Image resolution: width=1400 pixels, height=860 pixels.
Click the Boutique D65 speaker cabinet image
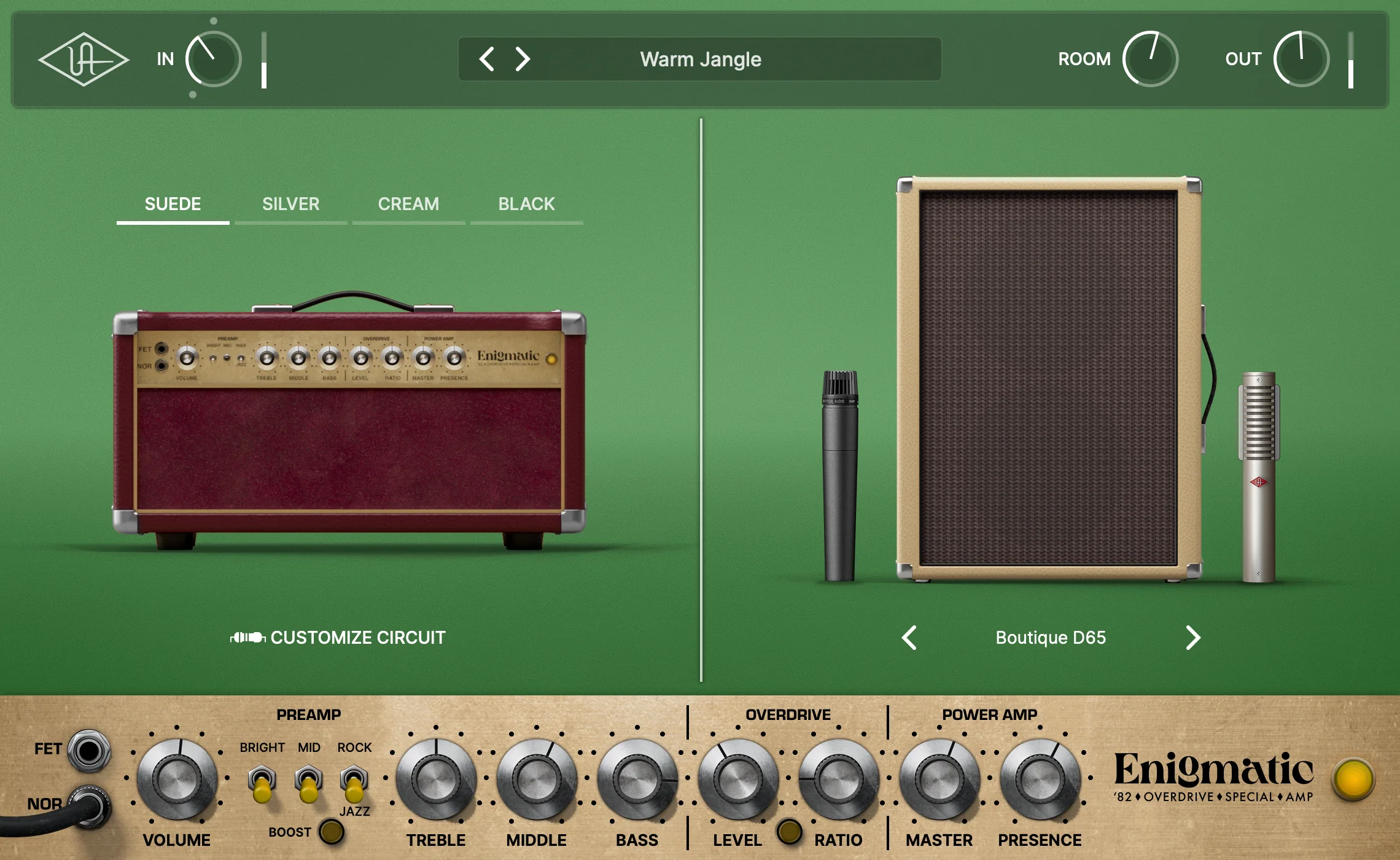[x=1049, y=378]
